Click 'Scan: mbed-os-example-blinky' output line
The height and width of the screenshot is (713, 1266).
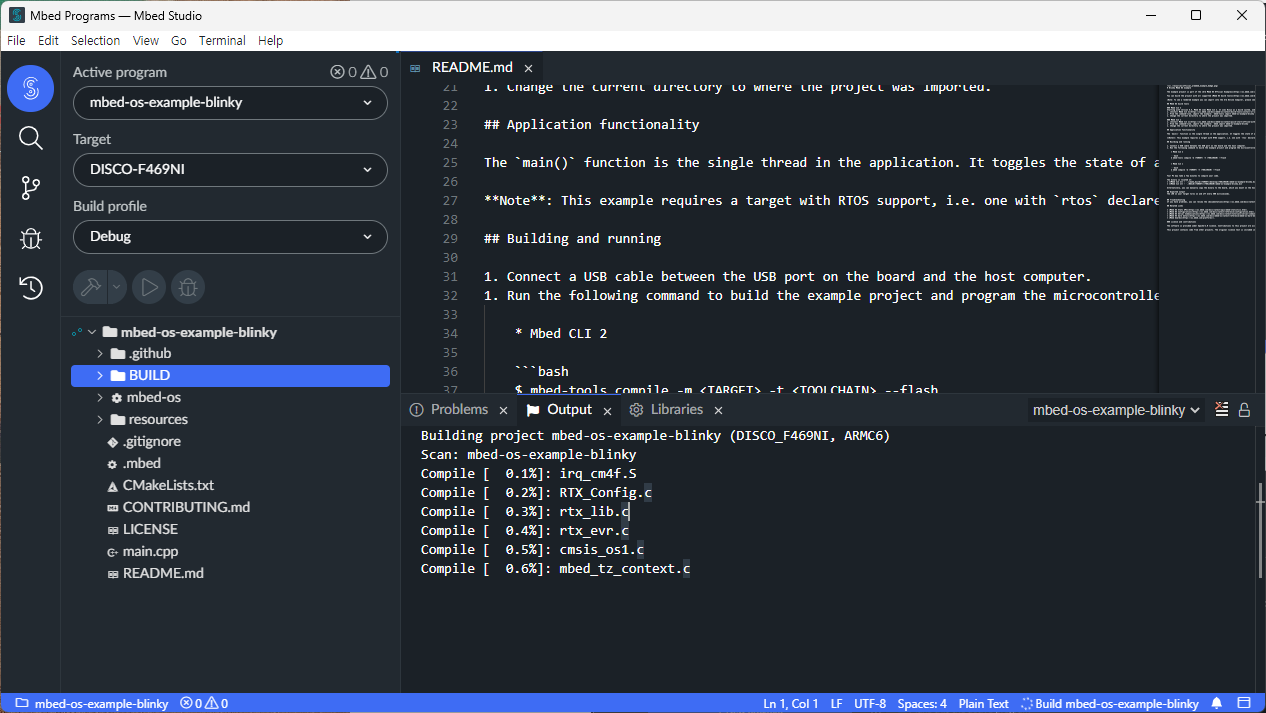pyautogui.click(x=528, y=454)
